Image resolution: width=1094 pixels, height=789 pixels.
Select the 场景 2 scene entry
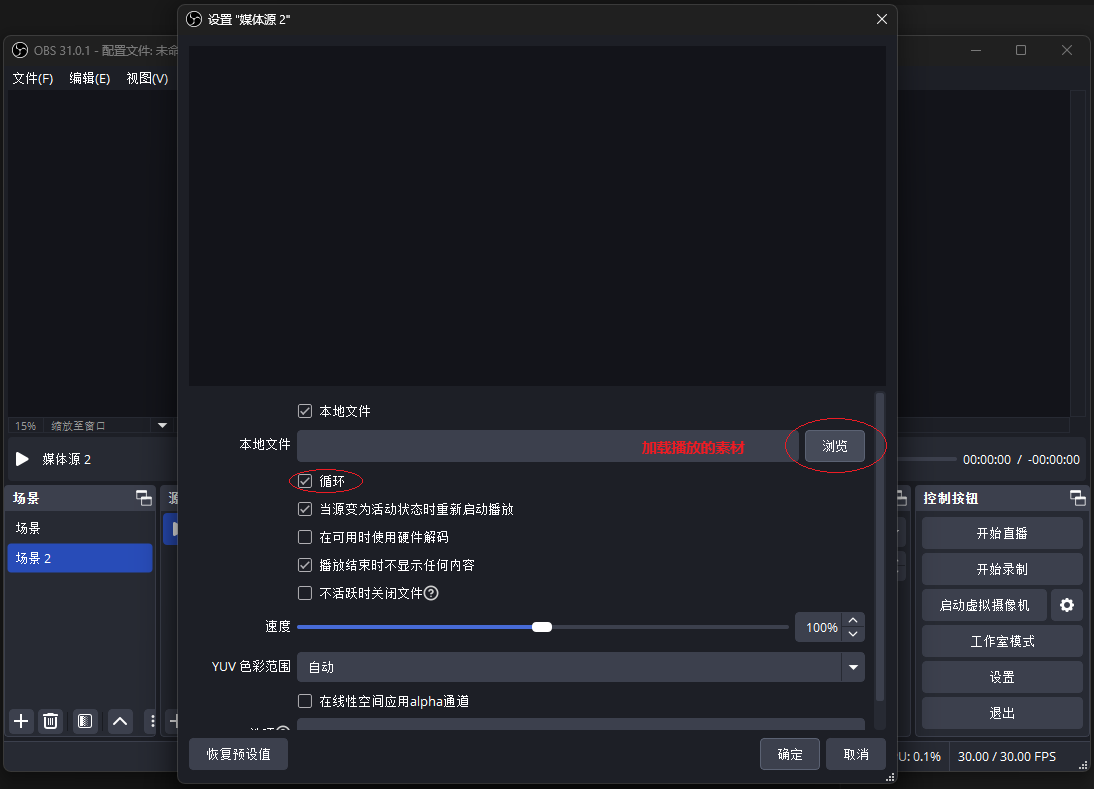(x=80, y=559)
